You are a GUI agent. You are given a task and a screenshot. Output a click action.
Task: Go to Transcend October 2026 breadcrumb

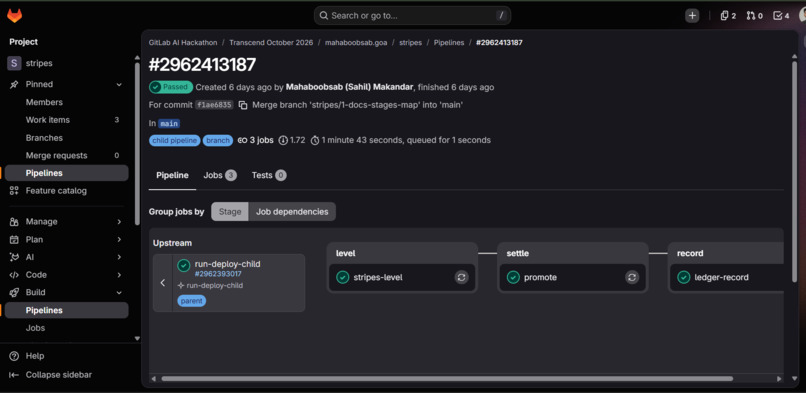pos(271,43)
